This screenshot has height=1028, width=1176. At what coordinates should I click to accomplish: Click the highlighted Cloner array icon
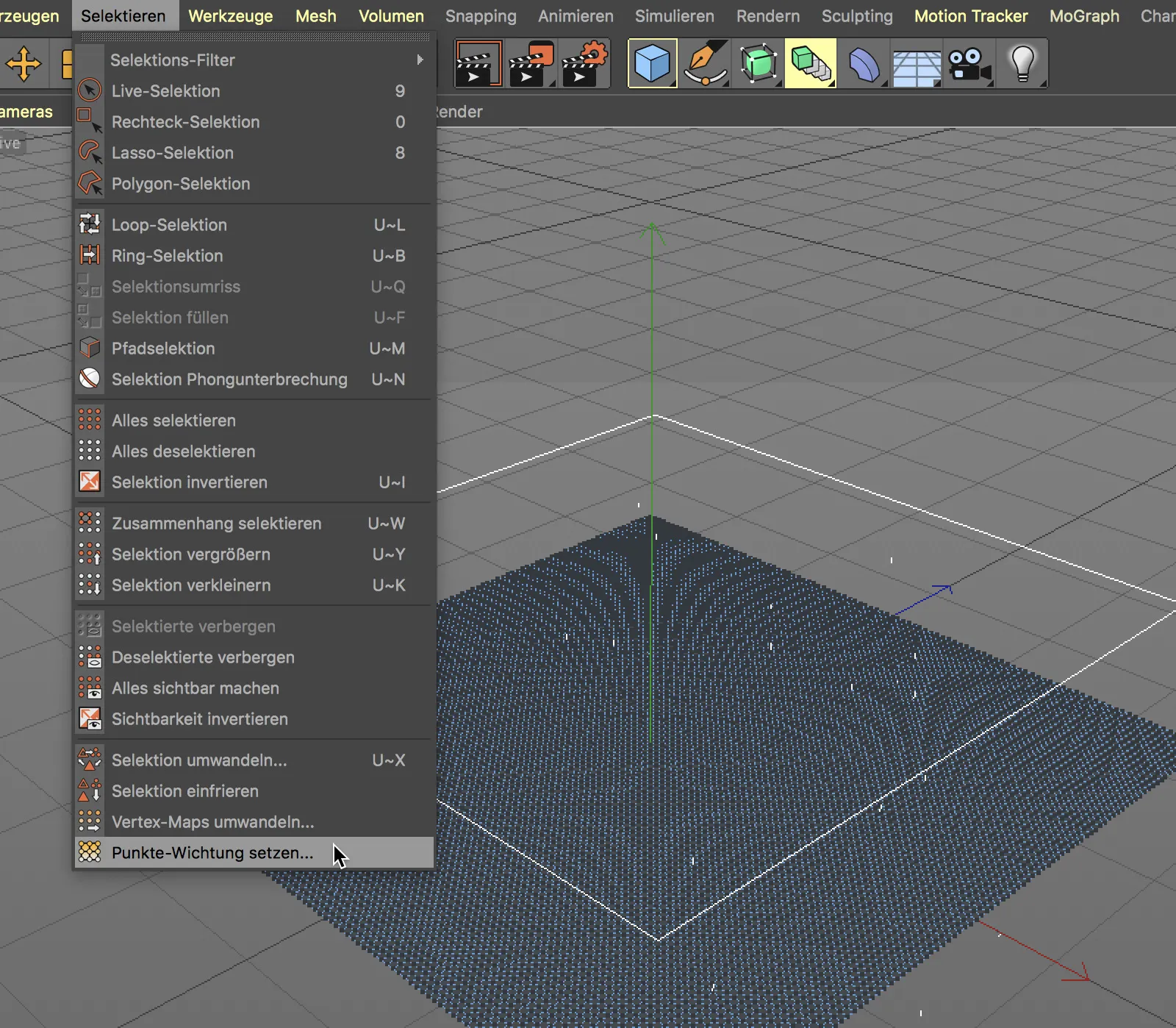point(811,64)
